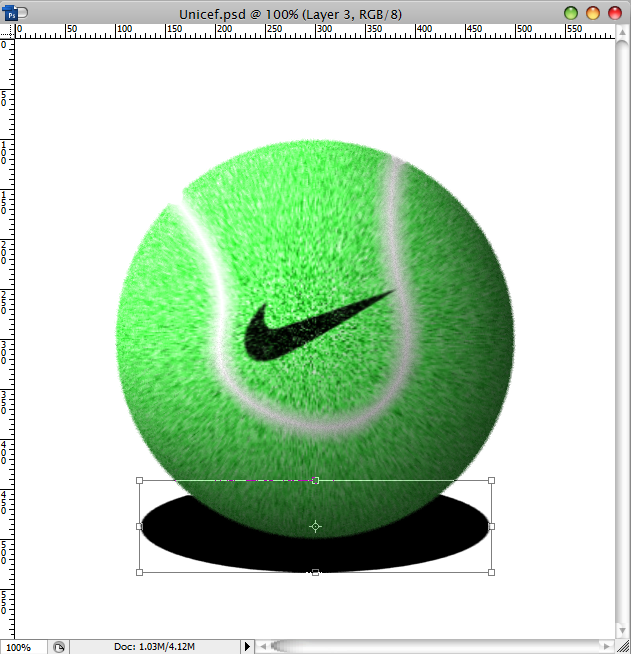Click the Unicef.psd document title text
The height and width of the screenshot is (654, 631).
(290, 15)
